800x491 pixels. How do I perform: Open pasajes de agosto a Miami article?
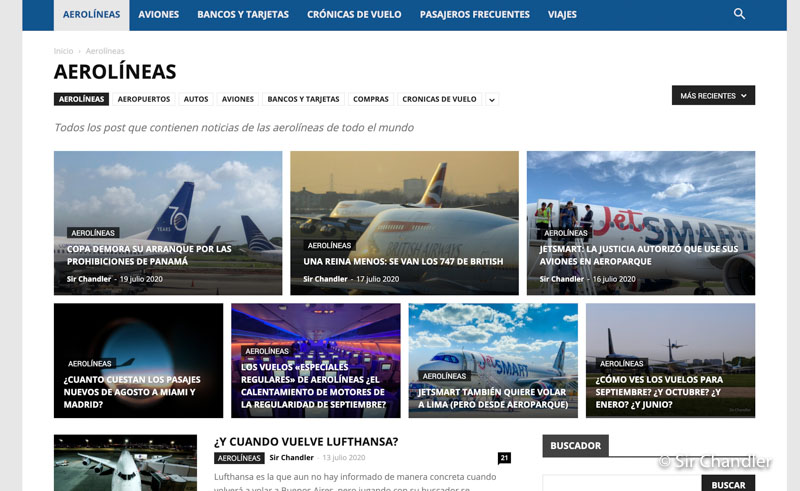click(x=132, y=392)
